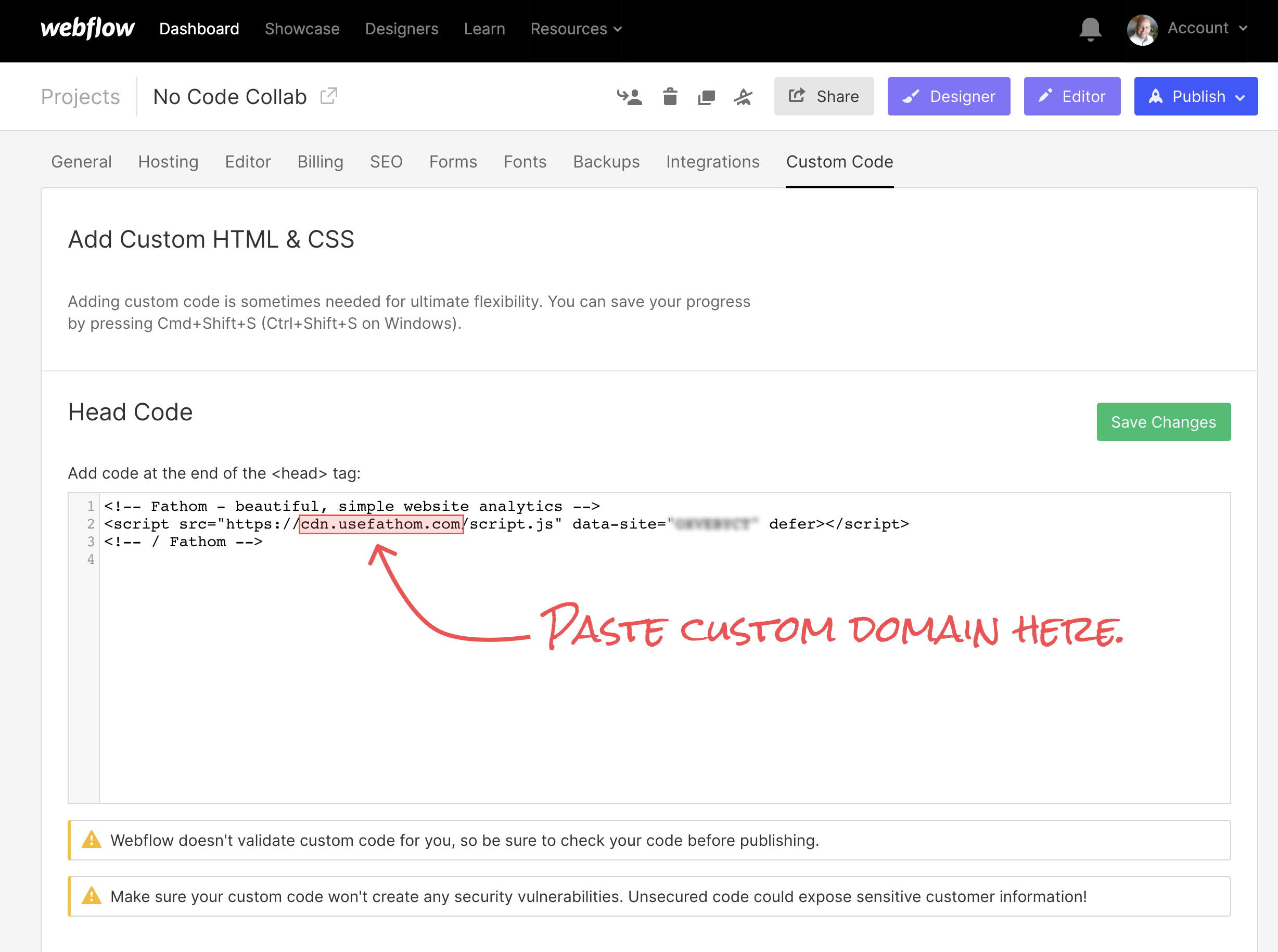Click the account avatar picture
This screenshot has width=1278, height=952.
1142,29
